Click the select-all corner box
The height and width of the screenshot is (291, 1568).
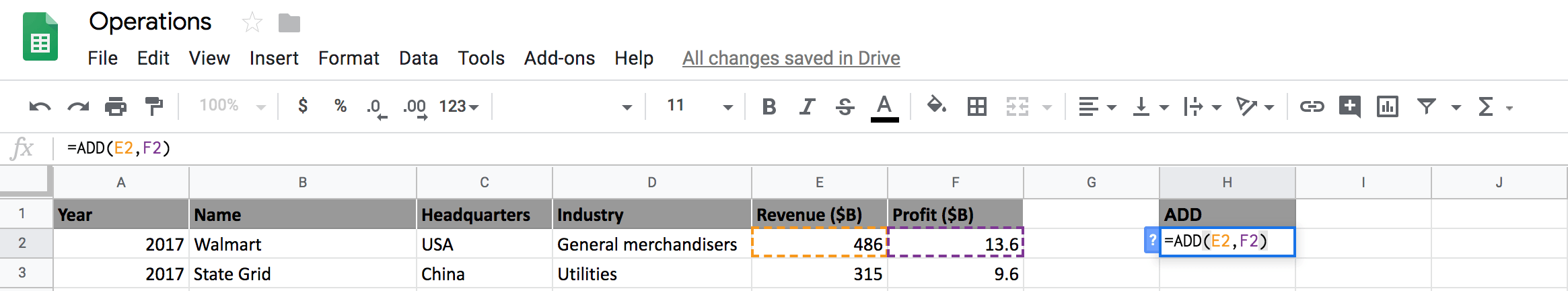point(26,182)
